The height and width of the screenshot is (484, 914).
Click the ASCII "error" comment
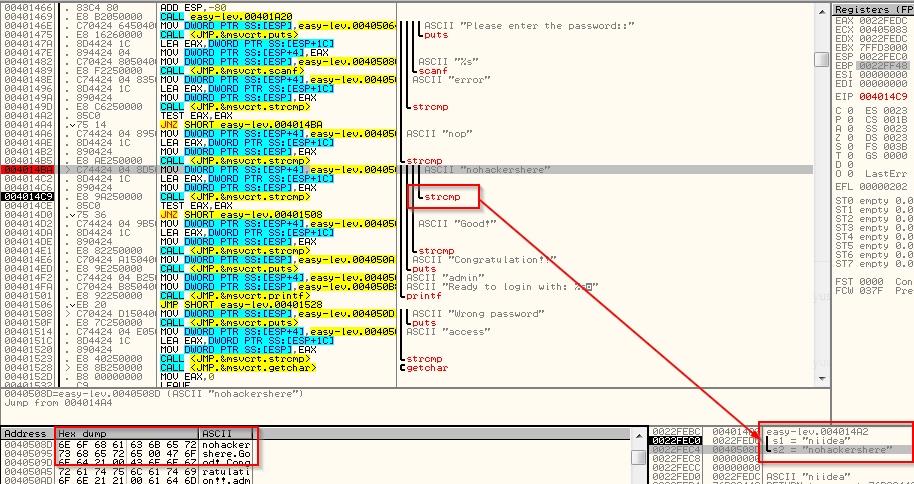[x=451, y=80]
